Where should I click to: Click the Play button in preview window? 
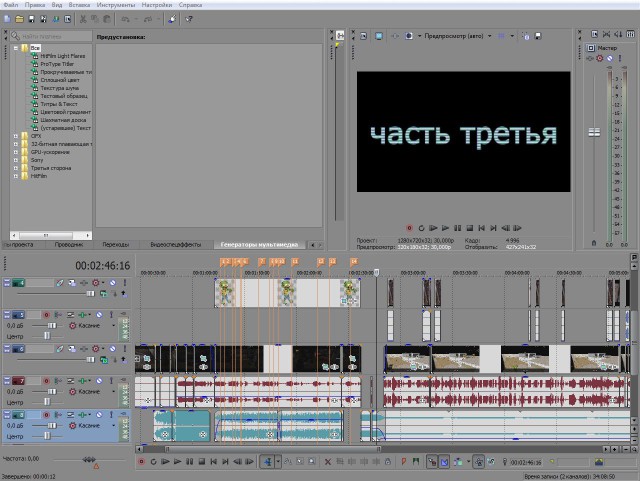tap(446, 228)
